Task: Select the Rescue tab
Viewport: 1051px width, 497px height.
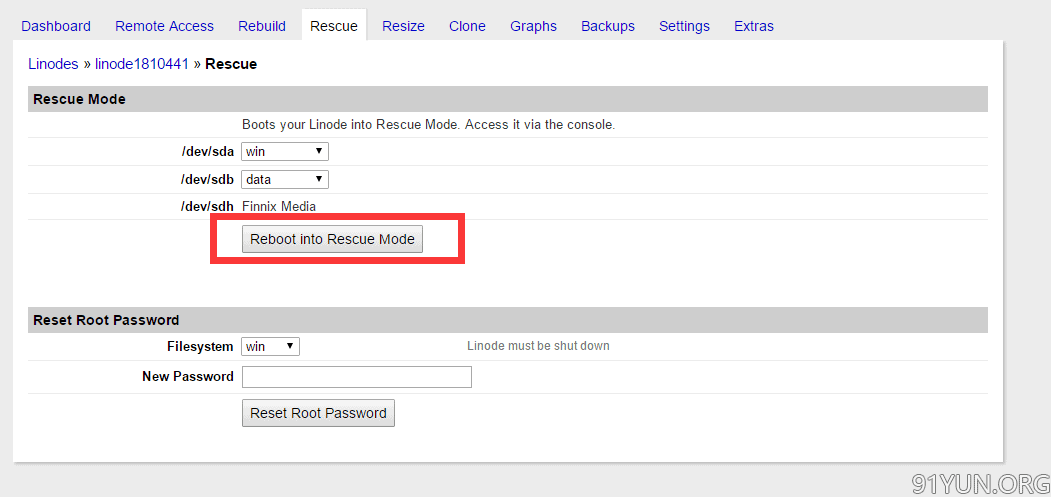Action: pyautogui.click(x=334, y=26)
